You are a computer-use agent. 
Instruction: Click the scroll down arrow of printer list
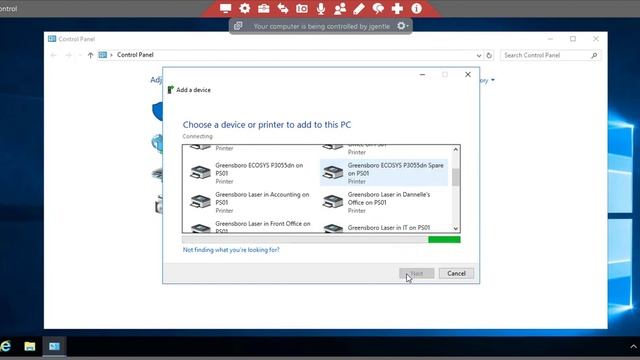[456, 229]
